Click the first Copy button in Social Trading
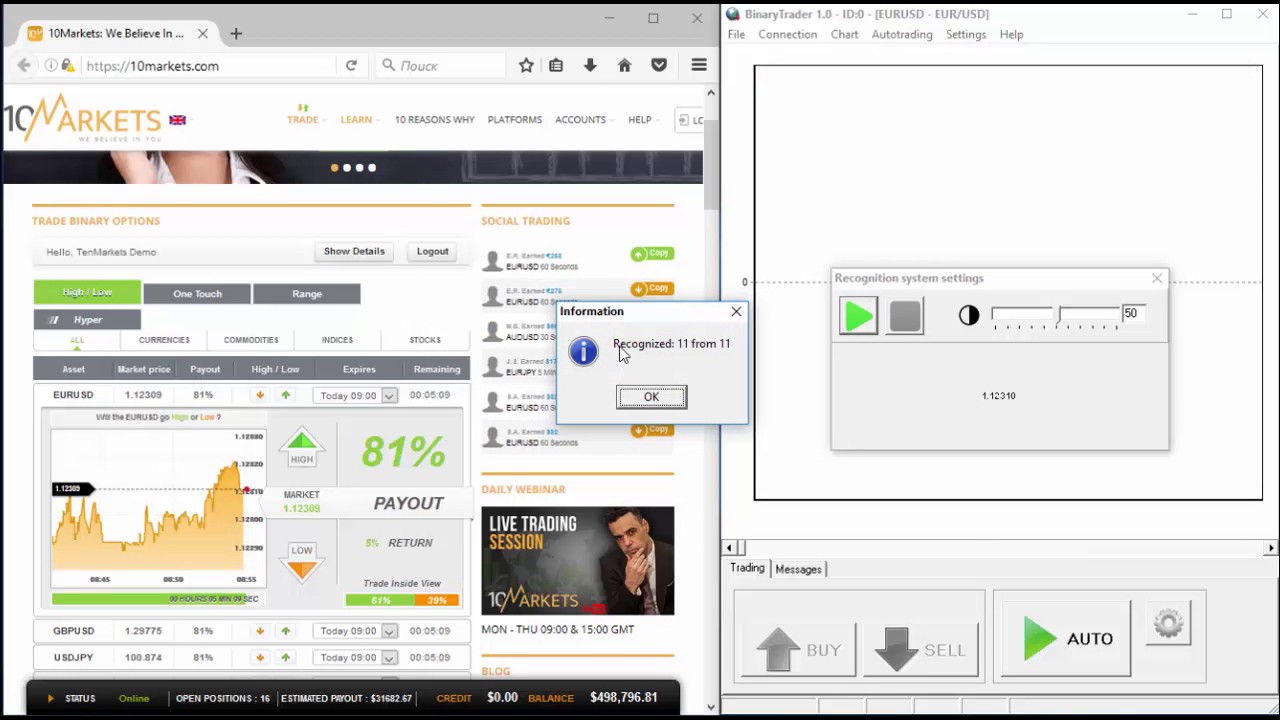This screenshot has height=720, width=1280. (652, 254)
